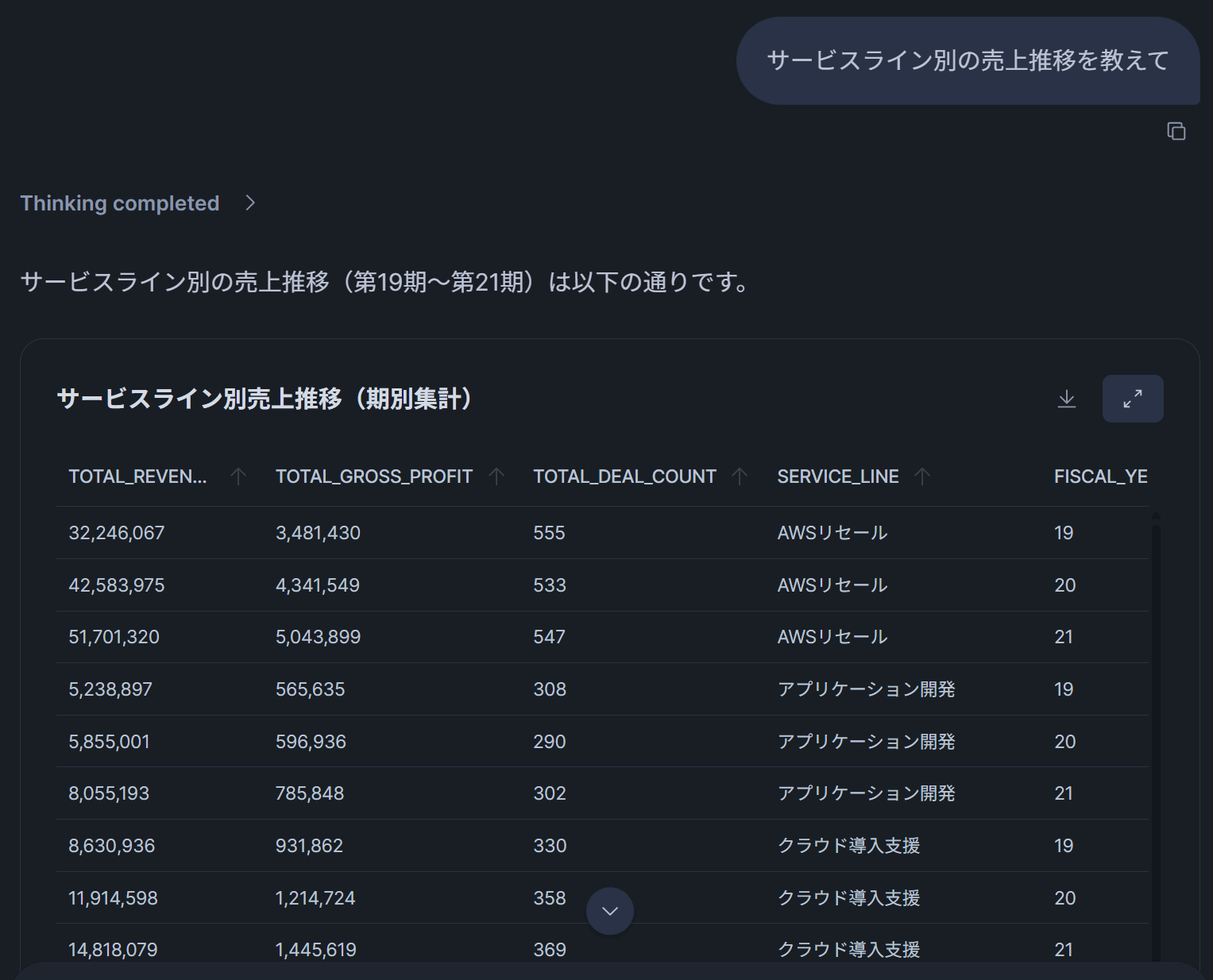
Task: Click the TOTAL_DEAL_COUNT column header text
Action: (624, 476)
